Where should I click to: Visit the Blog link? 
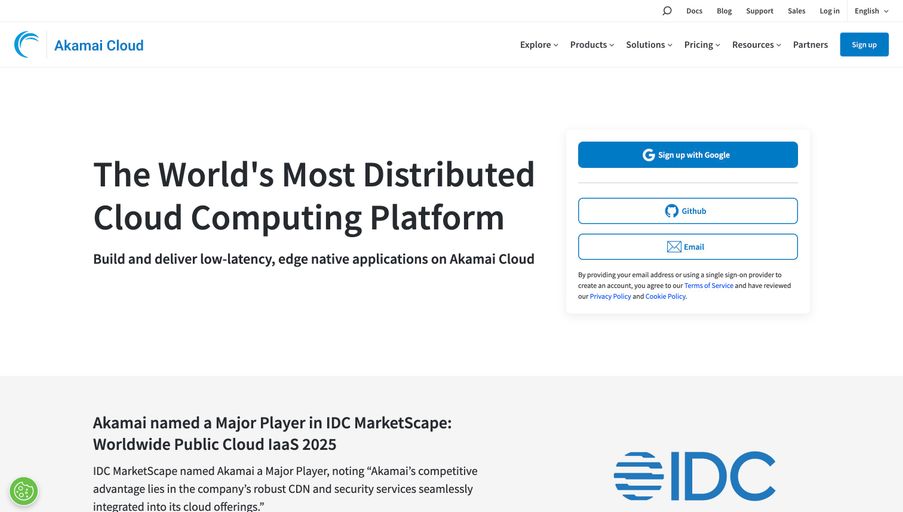(724, 11)
